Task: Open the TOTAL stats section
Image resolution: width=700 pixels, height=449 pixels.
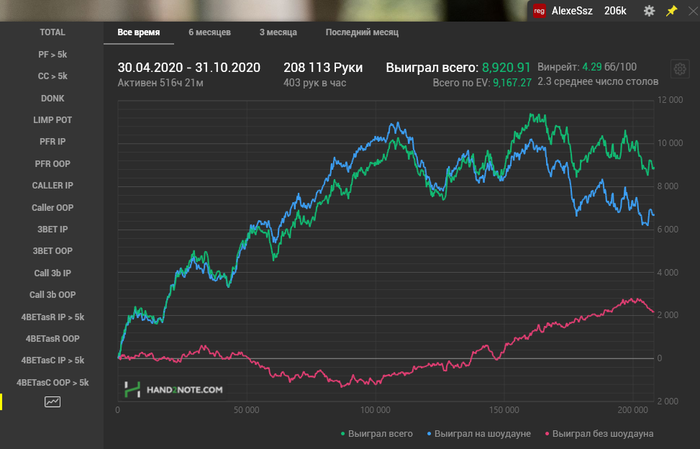Action: 52,32
